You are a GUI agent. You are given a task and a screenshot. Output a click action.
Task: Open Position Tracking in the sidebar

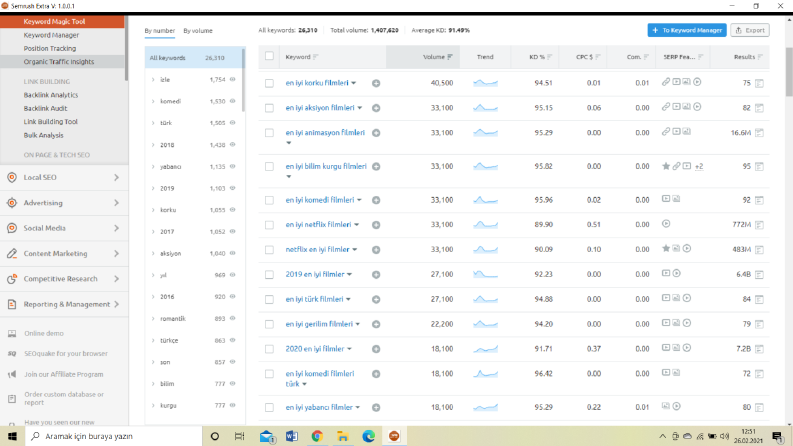[x=50, y=49]
